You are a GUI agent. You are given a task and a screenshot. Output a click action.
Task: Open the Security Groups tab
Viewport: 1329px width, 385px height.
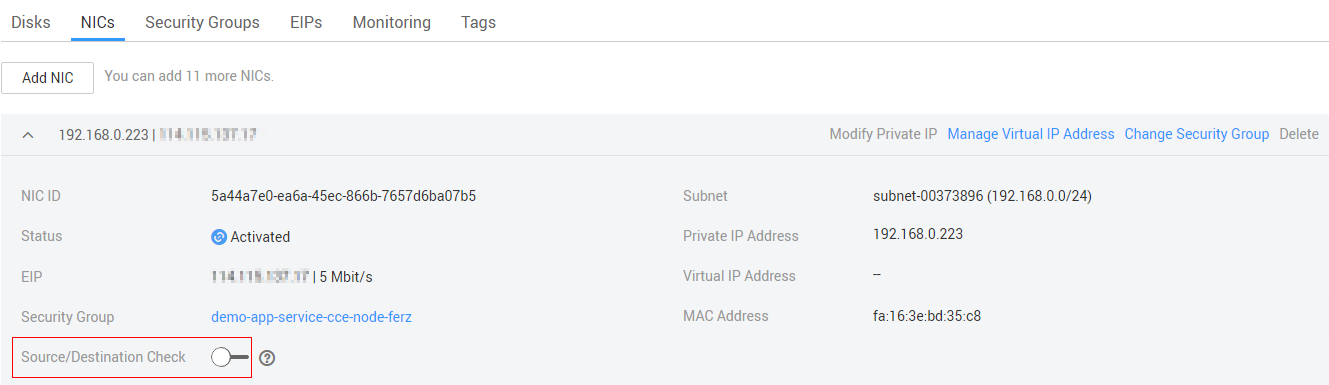tap(202, 22)
